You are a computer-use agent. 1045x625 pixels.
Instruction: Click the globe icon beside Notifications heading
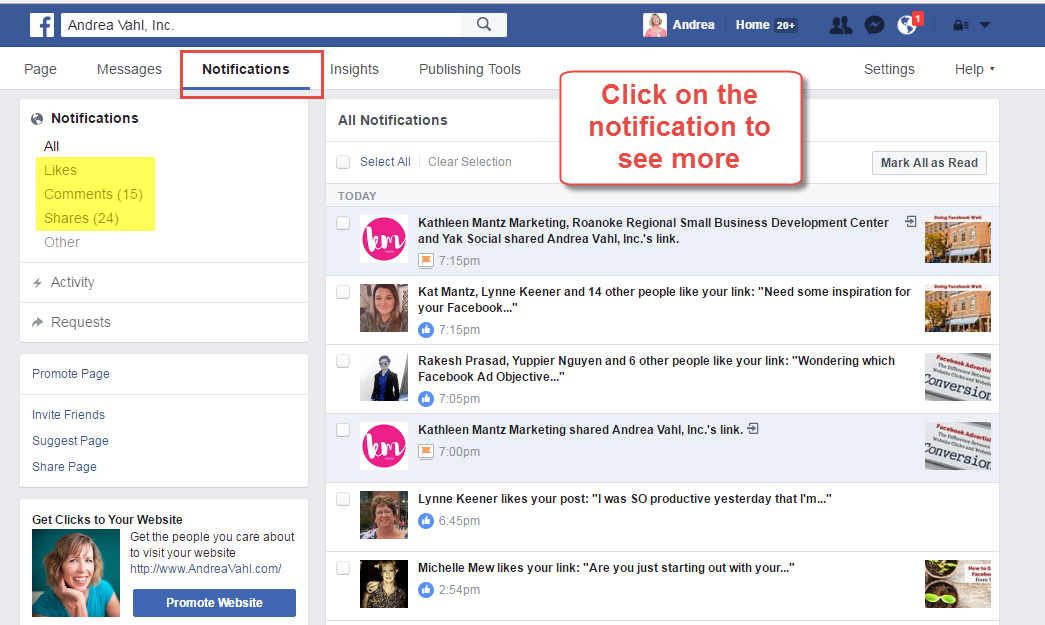pos(37,119)
